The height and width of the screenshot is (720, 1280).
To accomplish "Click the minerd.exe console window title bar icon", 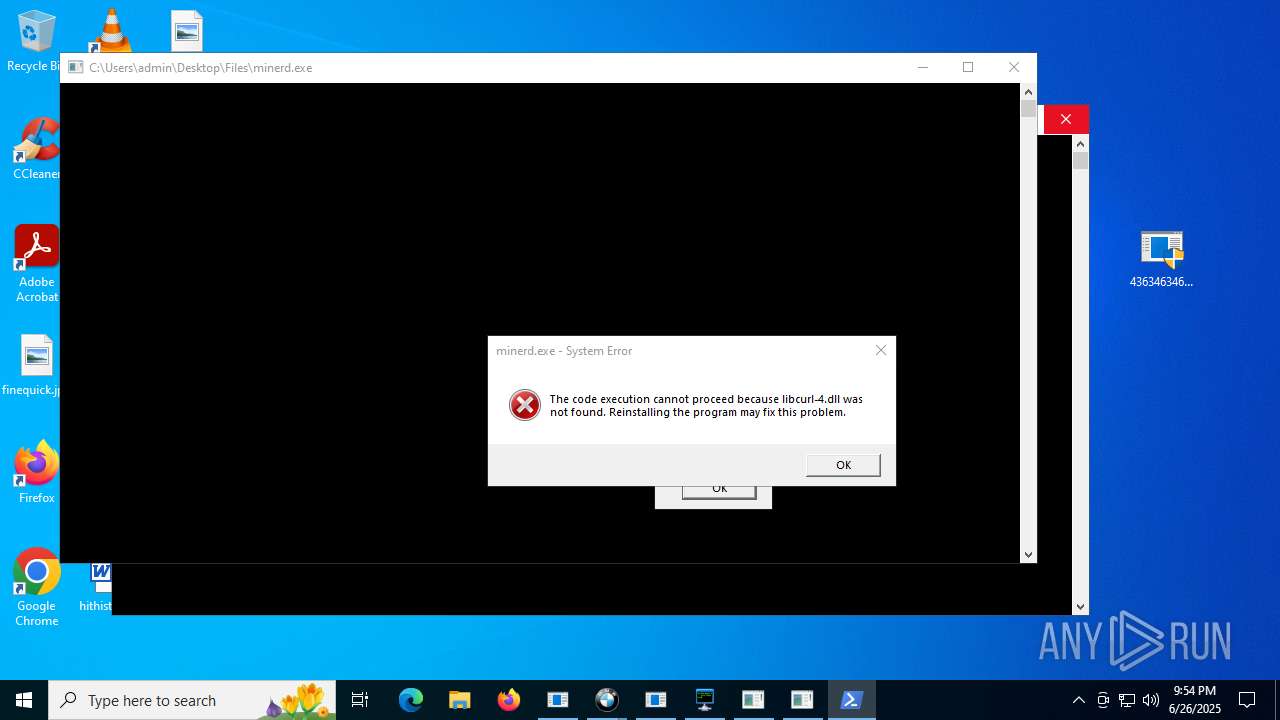I will pos(75,68).
